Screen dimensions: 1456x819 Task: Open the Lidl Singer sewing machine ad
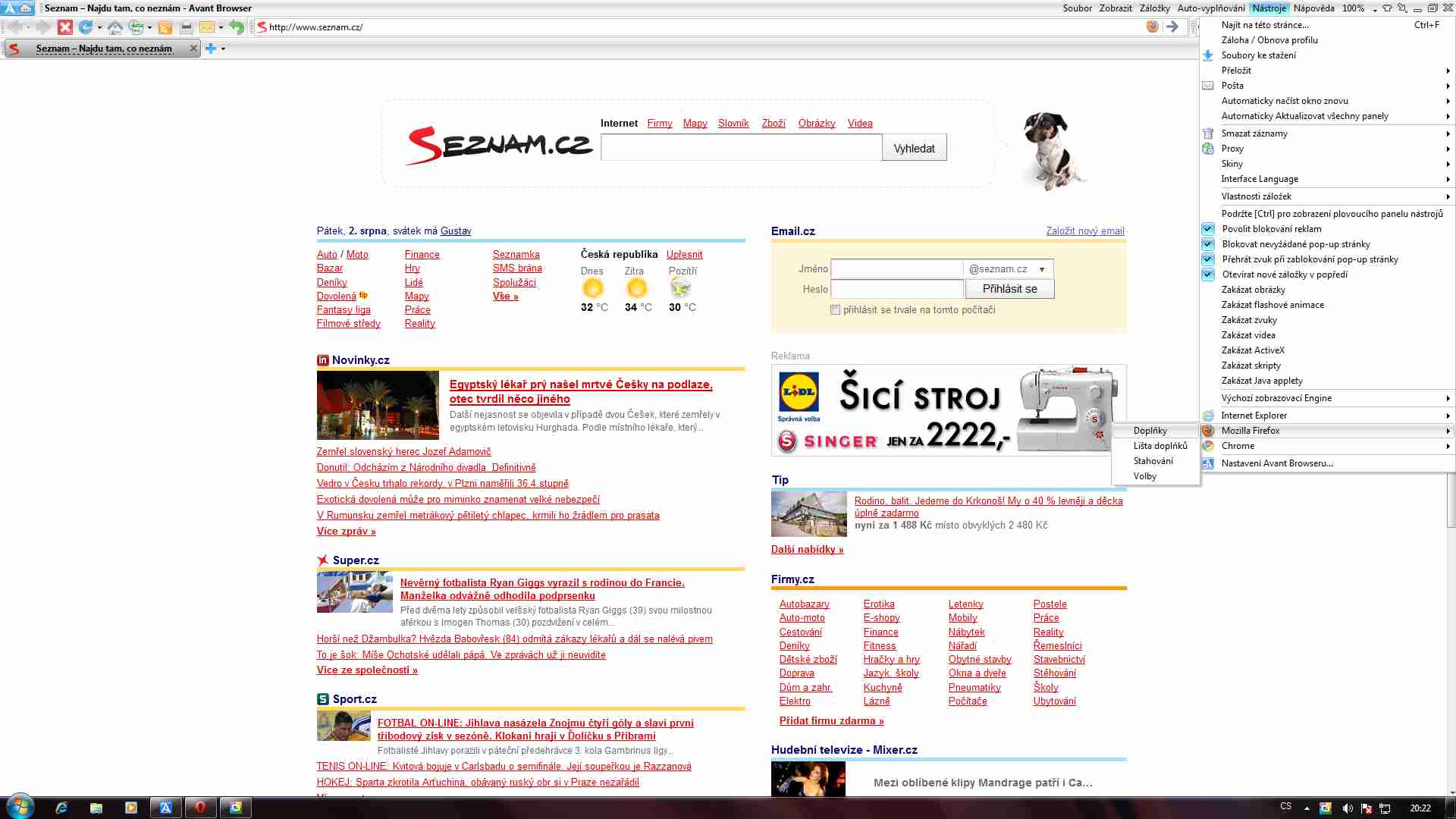[948, 410]
